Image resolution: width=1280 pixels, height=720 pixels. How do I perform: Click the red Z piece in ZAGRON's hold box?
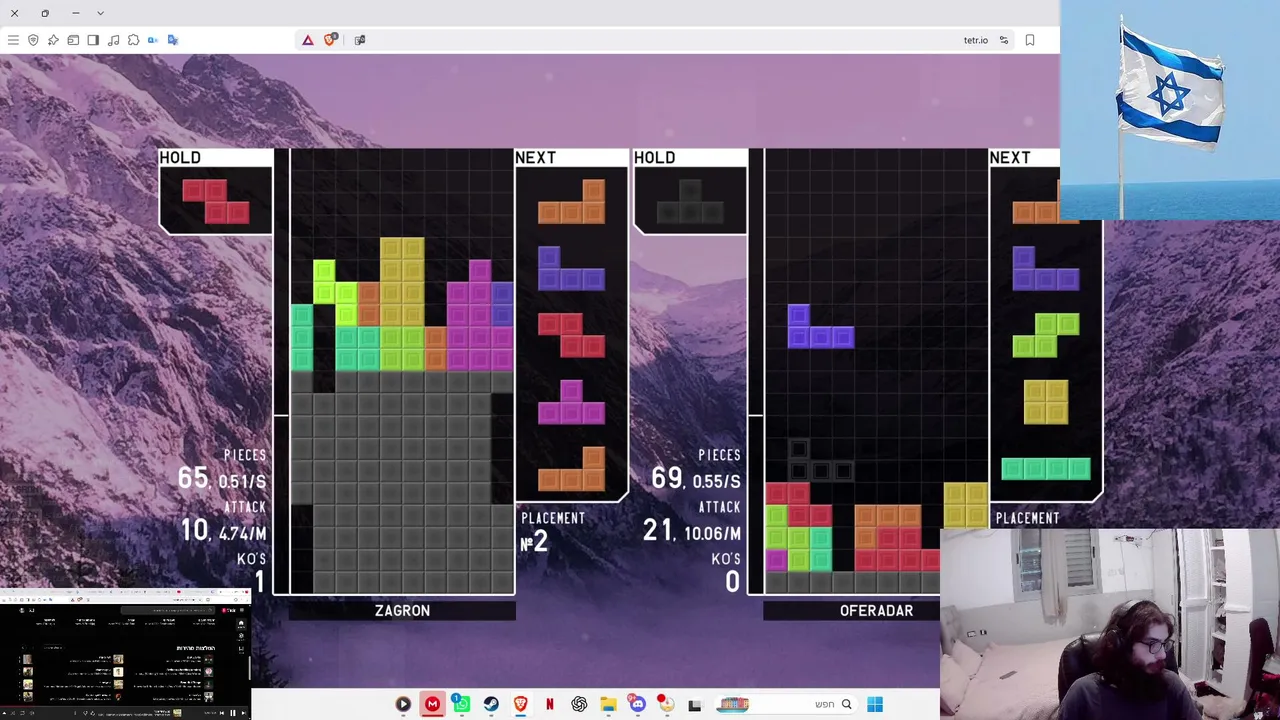coord(215,201)
